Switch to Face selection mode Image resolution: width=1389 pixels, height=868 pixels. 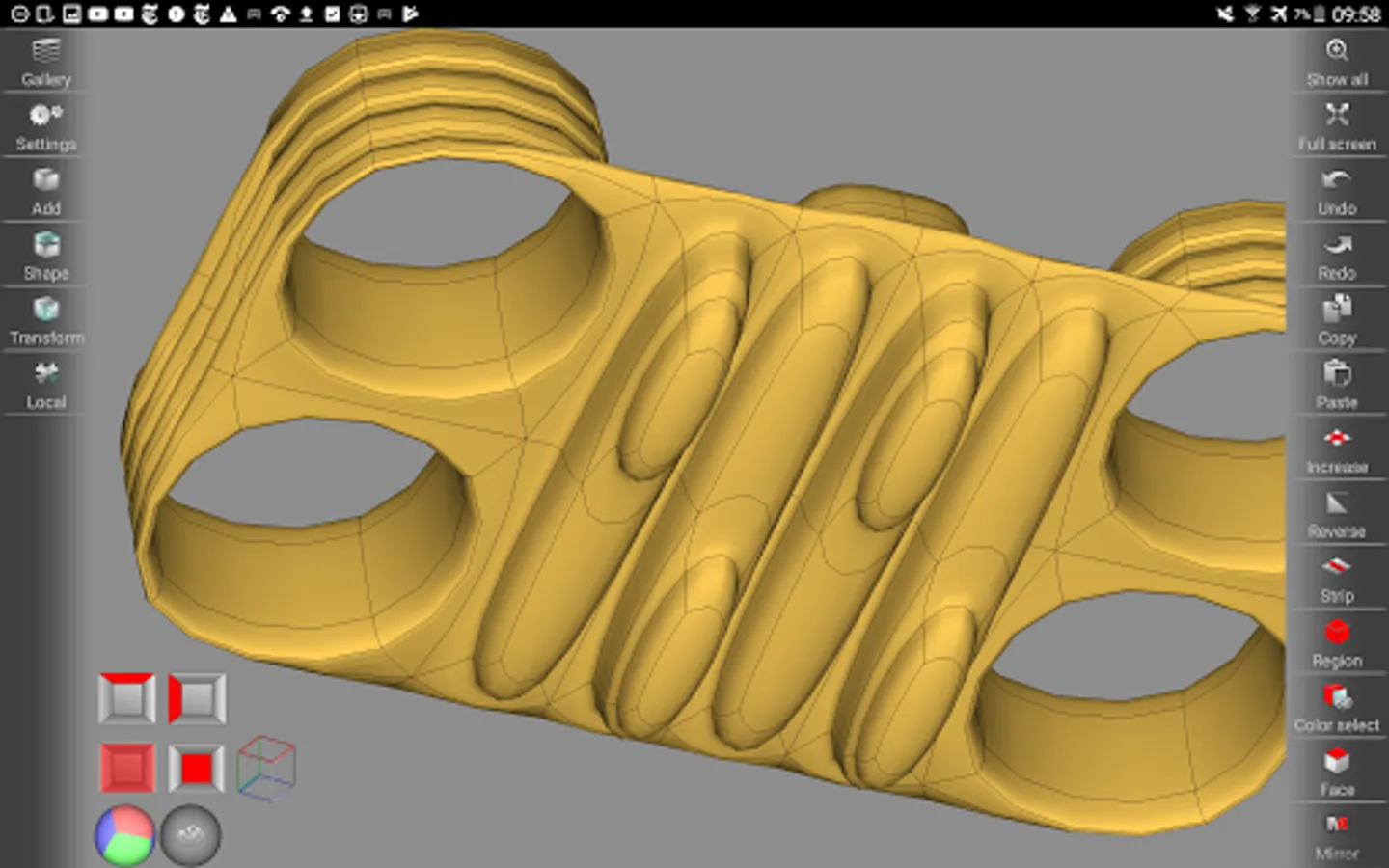(1337, 773)
